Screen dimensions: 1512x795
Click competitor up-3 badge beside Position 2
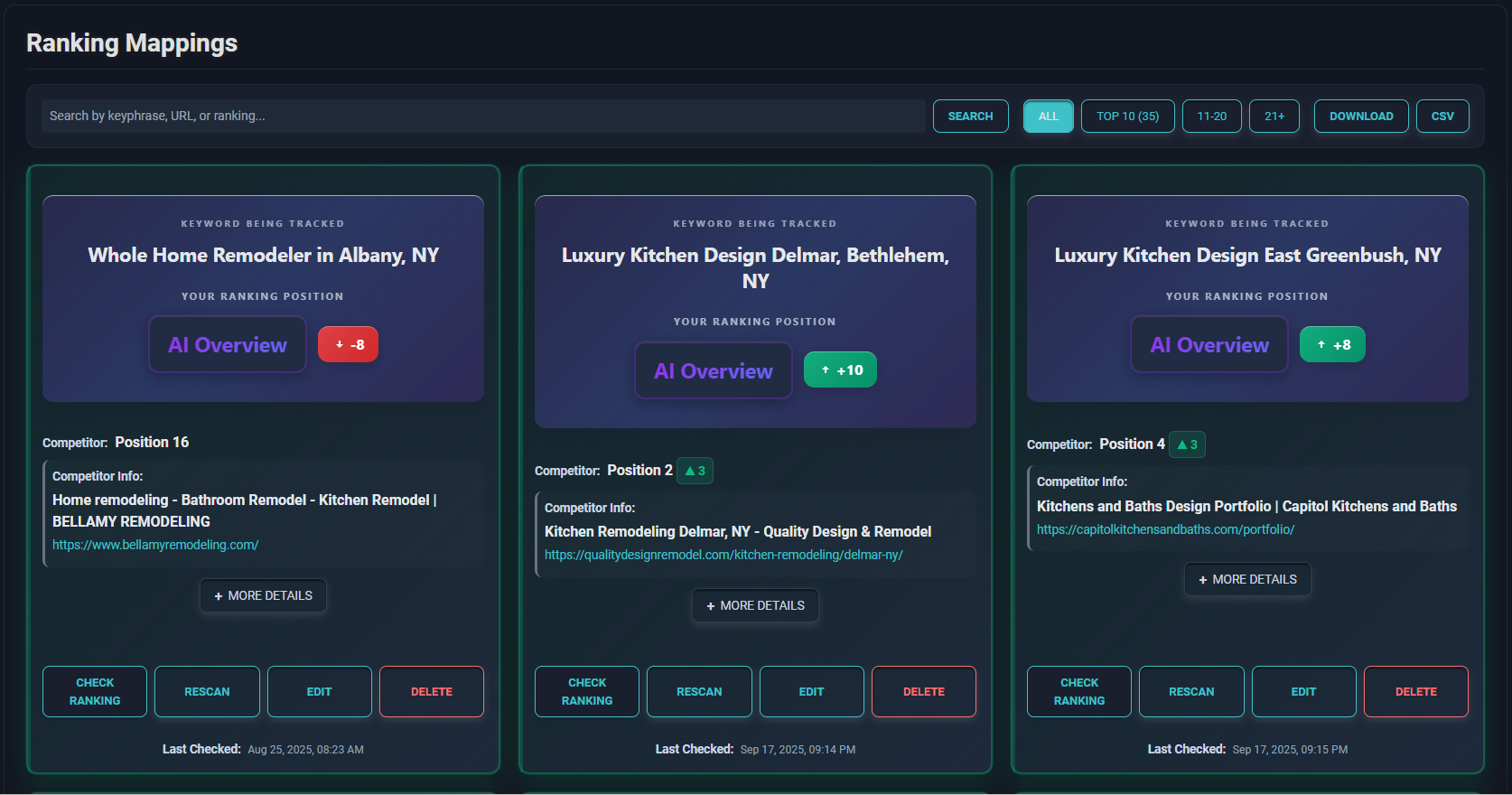pyautogui.click(x=695, y=471)
